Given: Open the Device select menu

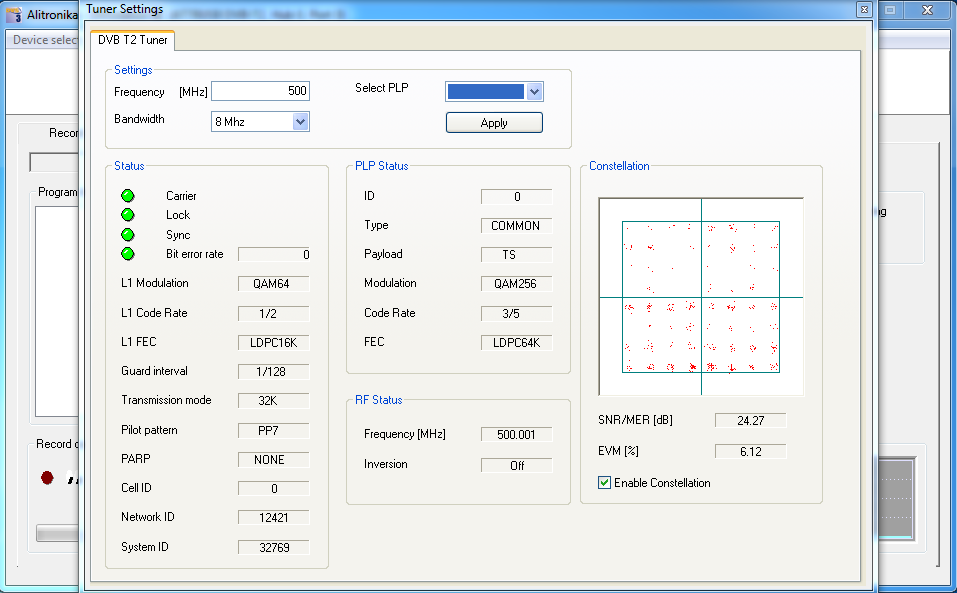Looking at the screenshot, I should [x=44, y=40].
